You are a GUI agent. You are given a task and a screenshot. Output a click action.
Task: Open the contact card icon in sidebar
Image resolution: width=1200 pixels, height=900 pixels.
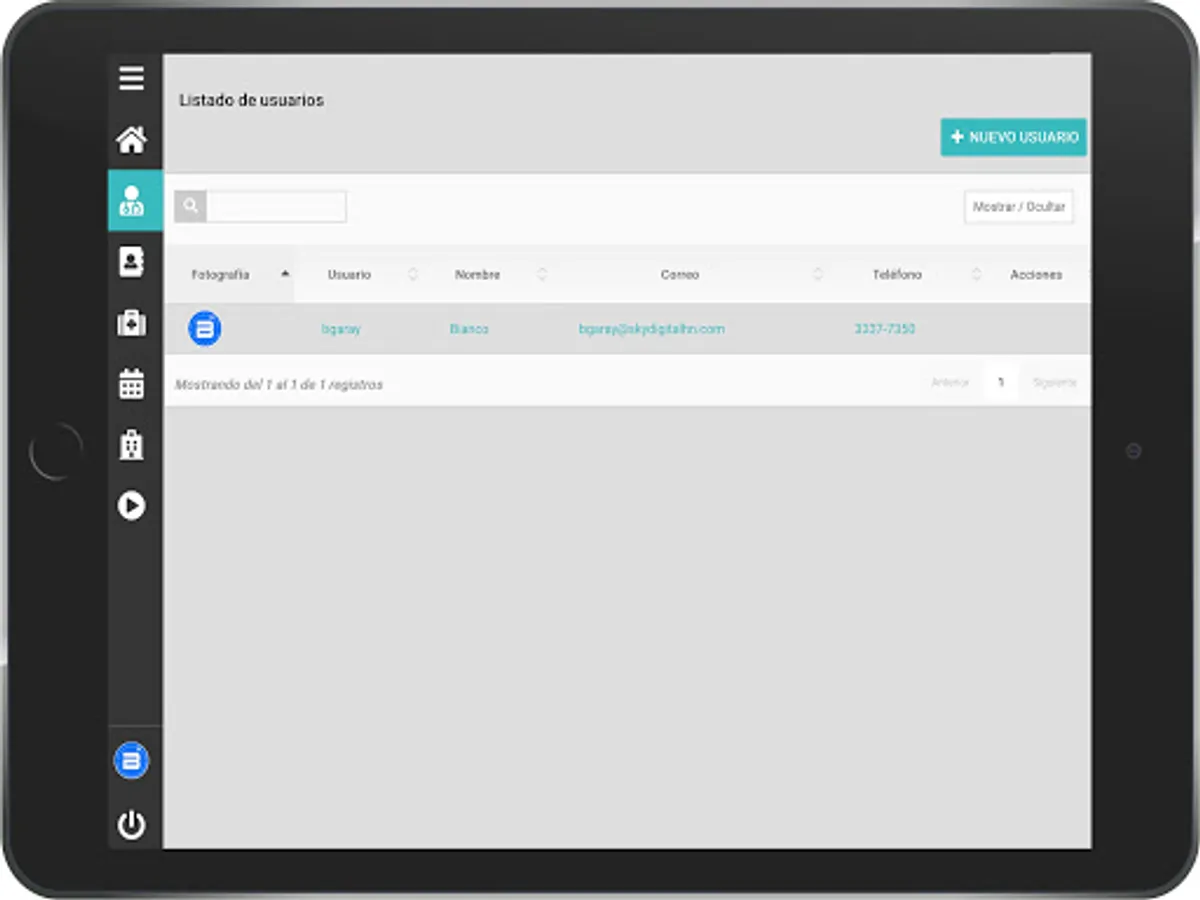[x=131, y=262]
